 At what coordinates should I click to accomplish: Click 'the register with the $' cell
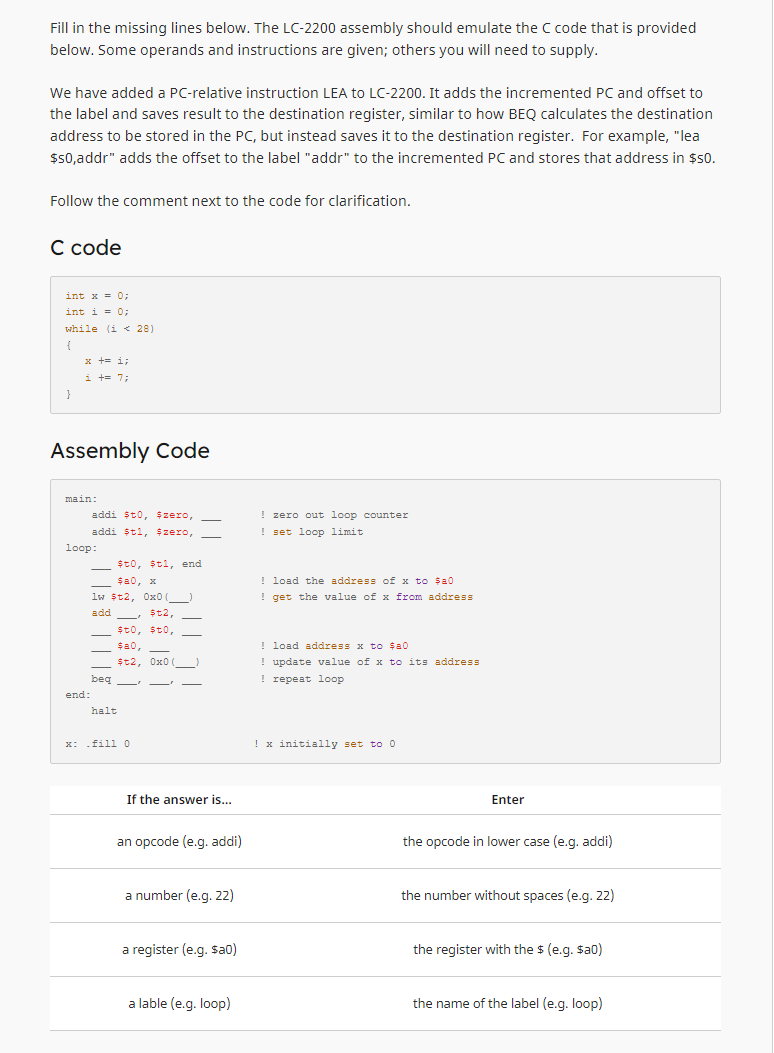507,950
